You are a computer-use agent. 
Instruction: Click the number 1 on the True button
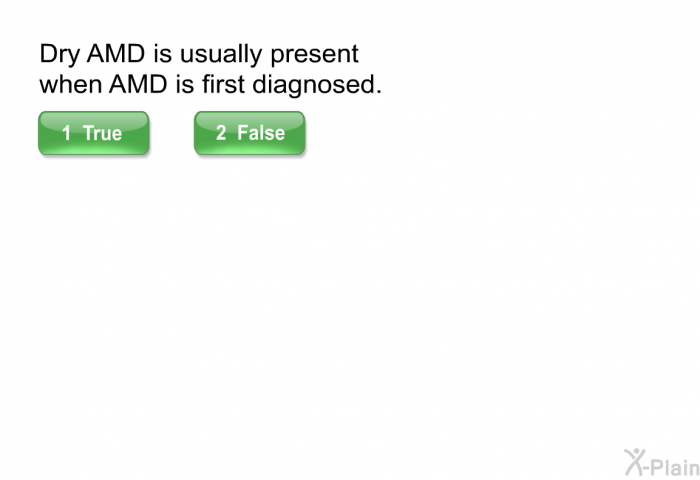click(67, 133)
